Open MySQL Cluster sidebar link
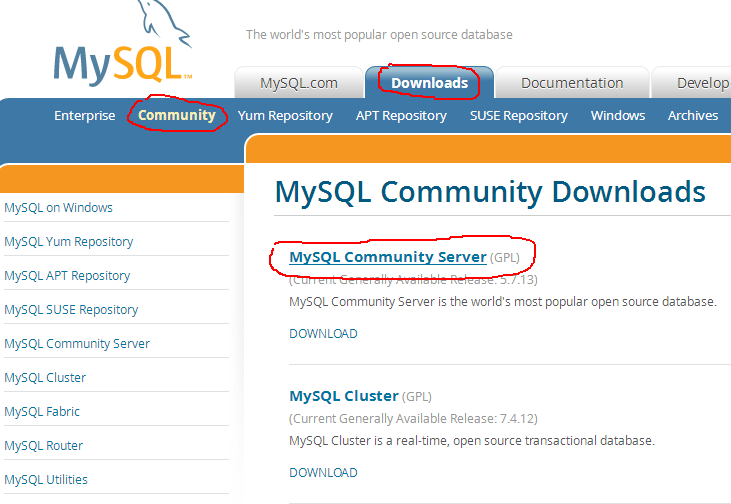Image resolution: width=731 pixels, height=504 pixels. click(x=45, y=378)
